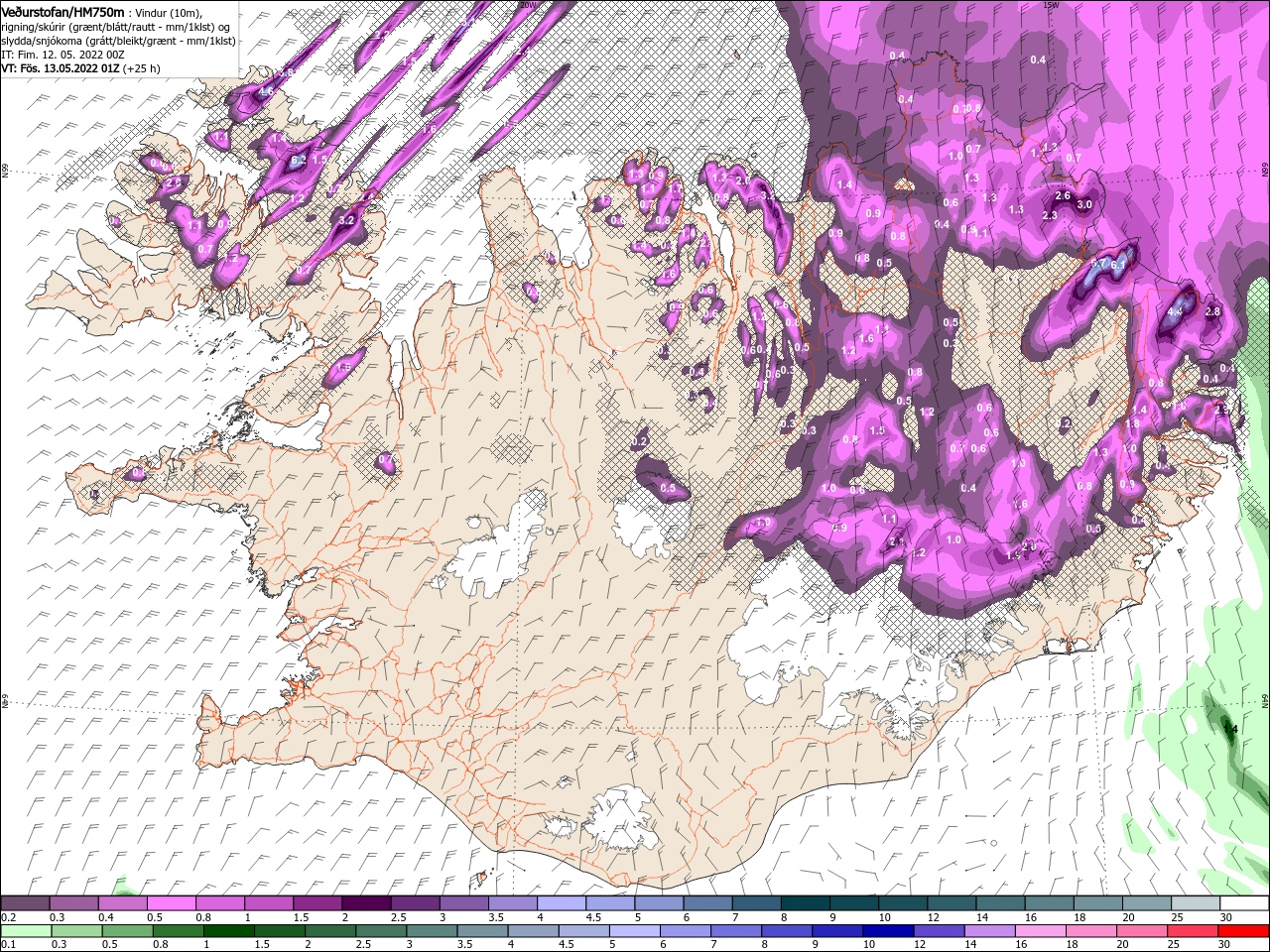Select the 1–1.5 dark green swatch in rain scale
Viewport: 1270px width, 952px height.
[228, 931]
